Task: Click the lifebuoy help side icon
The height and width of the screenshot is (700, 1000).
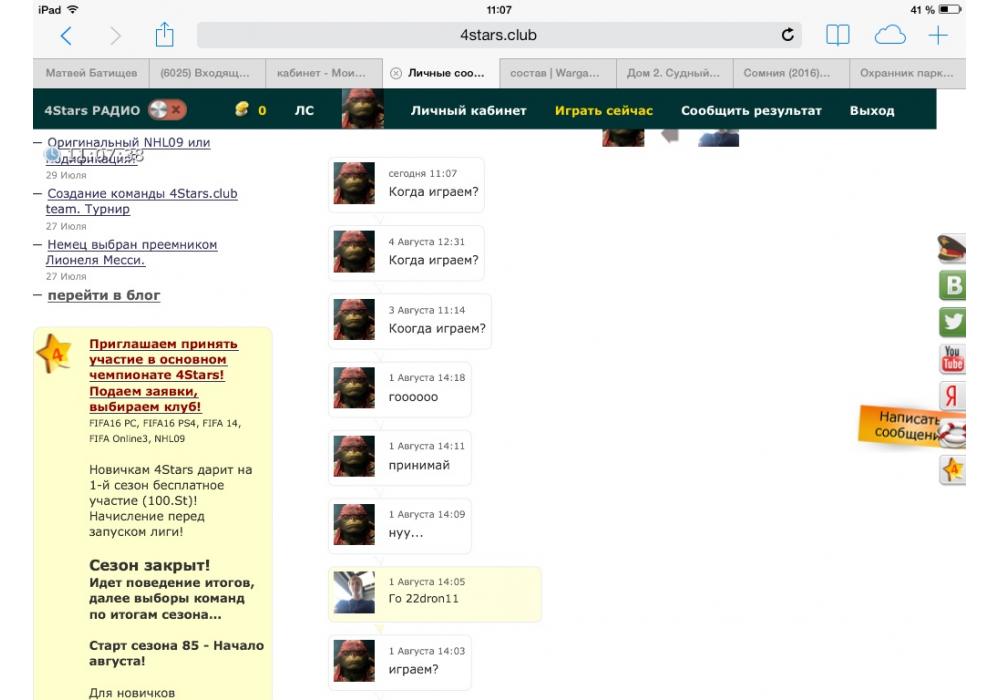Action: click(952, 434)
